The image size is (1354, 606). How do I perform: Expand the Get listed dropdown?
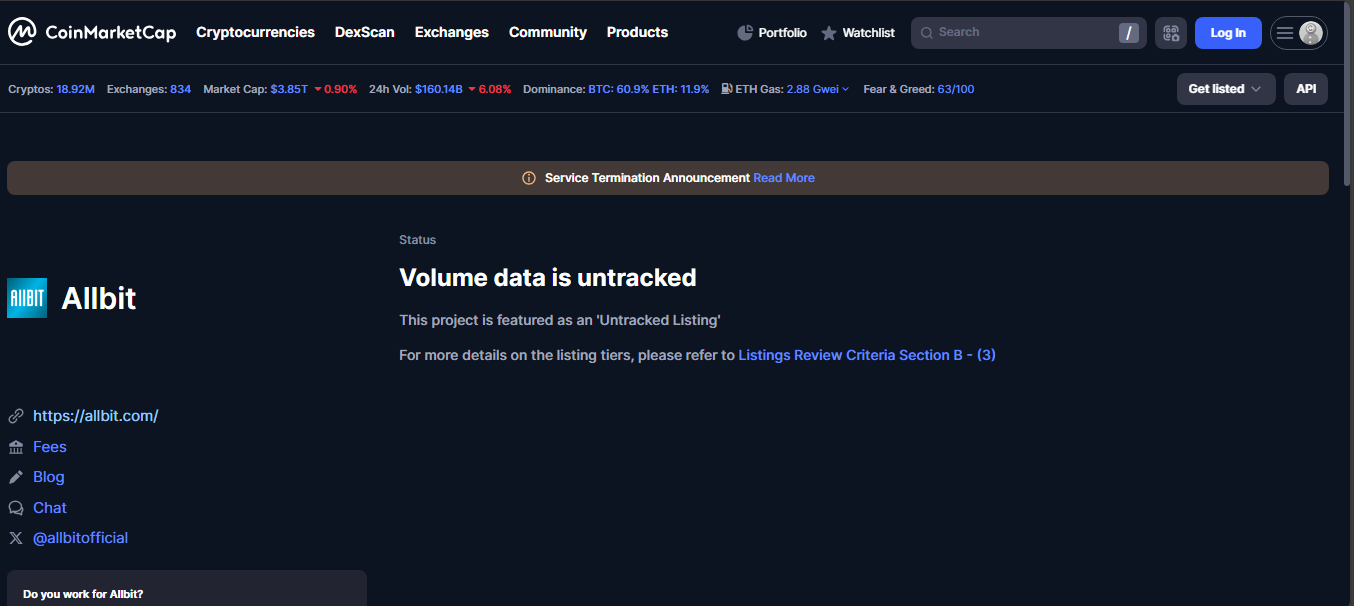point(1226,89)
